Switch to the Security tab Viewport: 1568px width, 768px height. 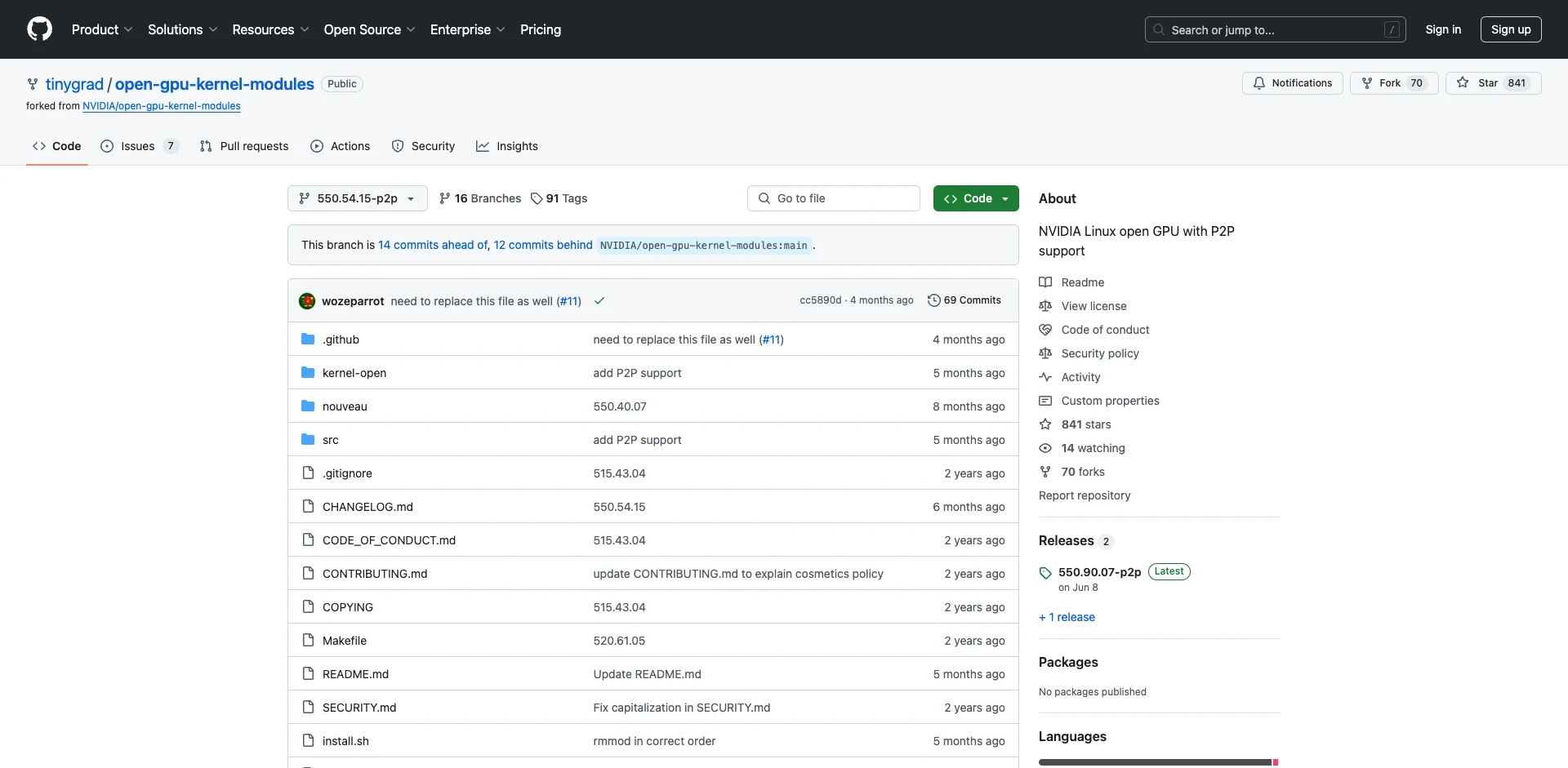tap(423, 146)
